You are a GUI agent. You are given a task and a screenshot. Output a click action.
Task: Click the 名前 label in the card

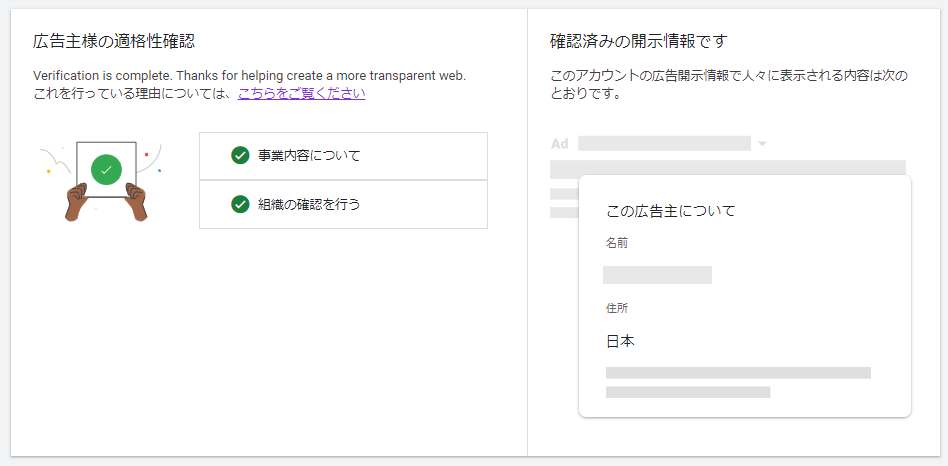coord(617,243)
